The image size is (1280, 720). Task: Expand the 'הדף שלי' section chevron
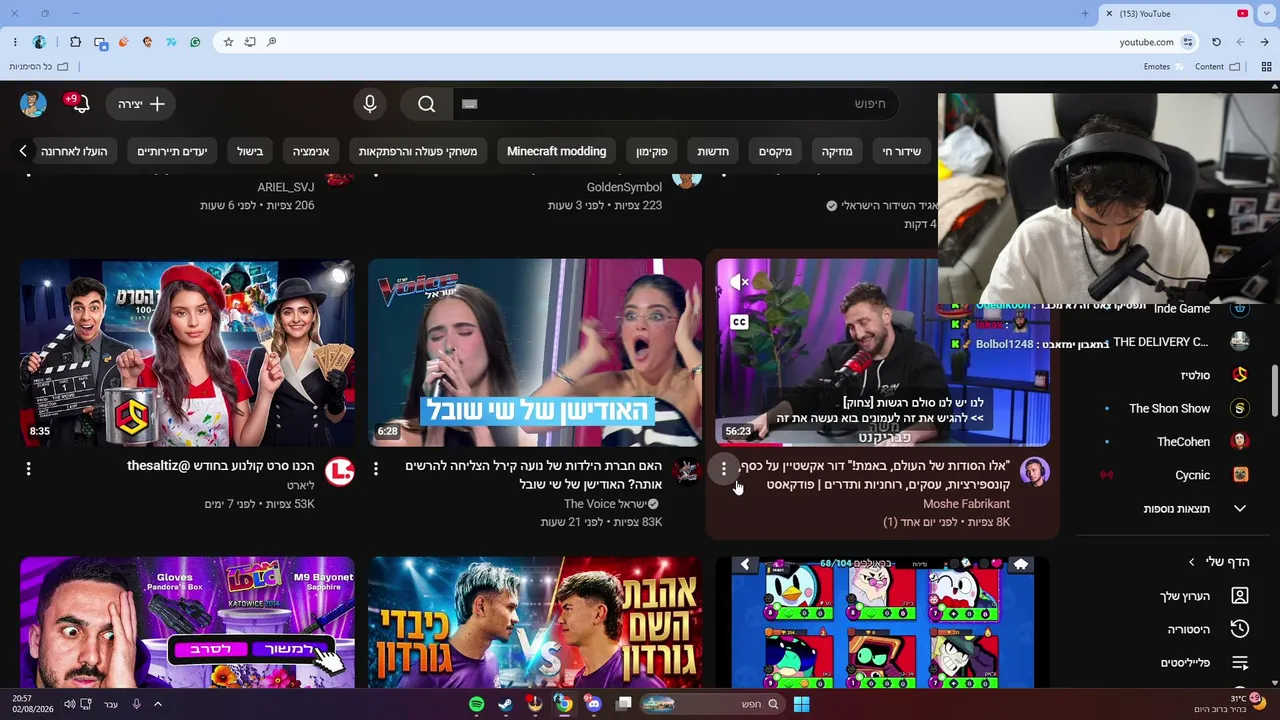click(x=1192, y=562)
